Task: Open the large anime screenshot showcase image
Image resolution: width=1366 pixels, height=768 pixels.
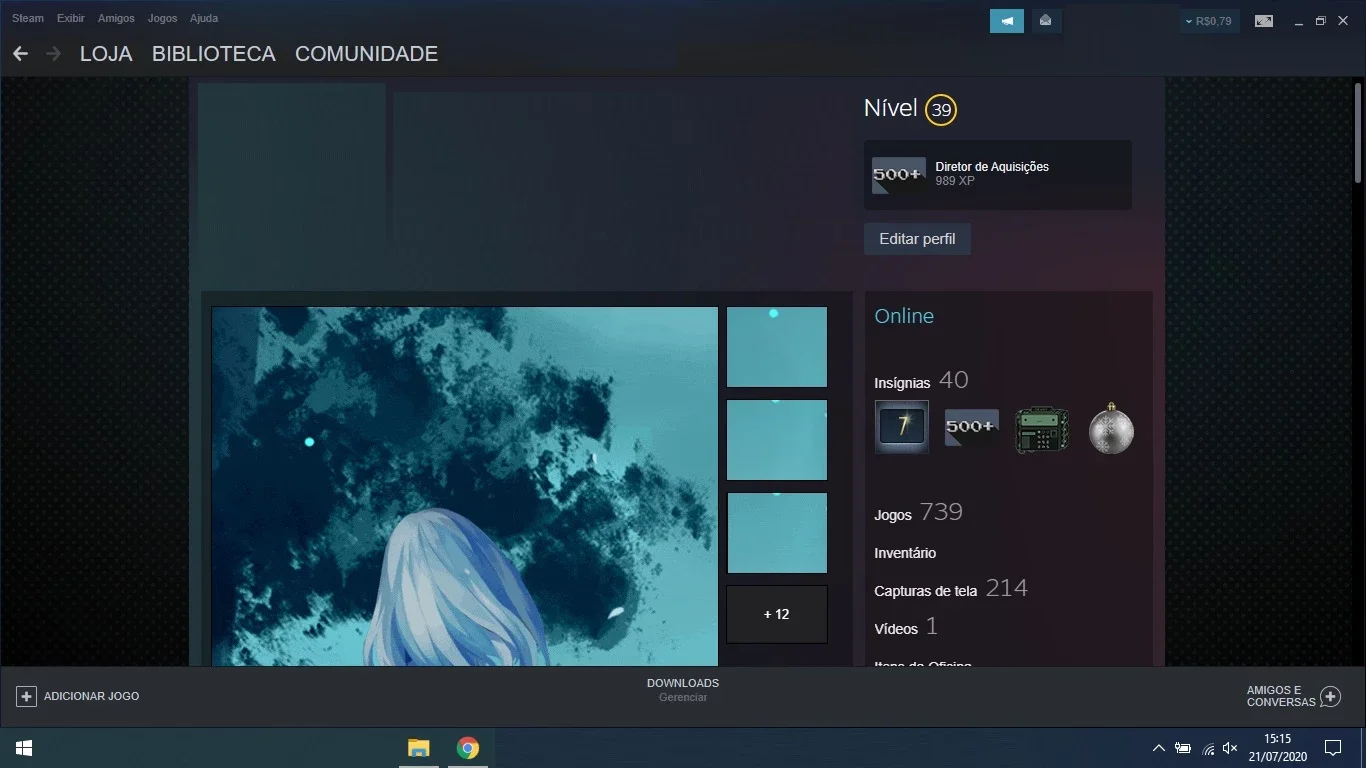Action: click(x=465, y=486)
